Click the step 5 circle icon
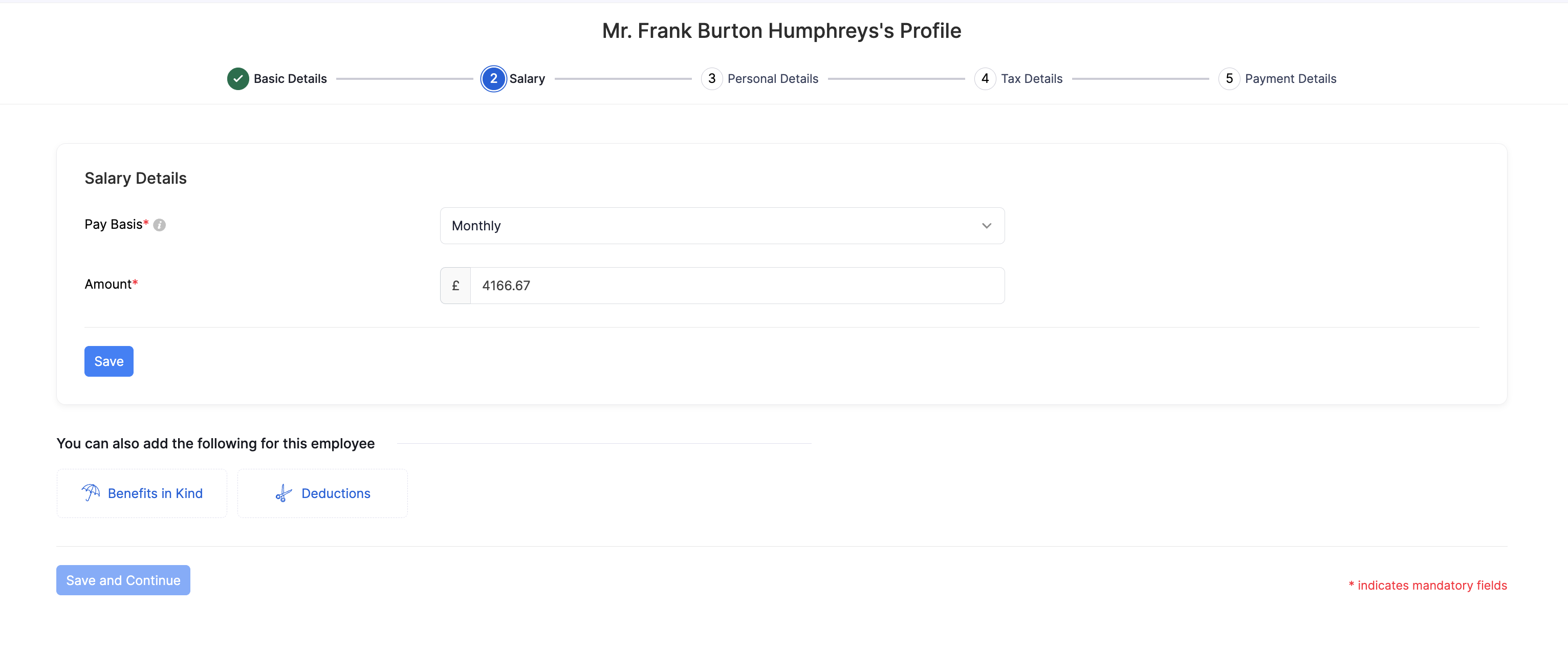The height and width of the screenshot is (649, 1568). 1229,78
